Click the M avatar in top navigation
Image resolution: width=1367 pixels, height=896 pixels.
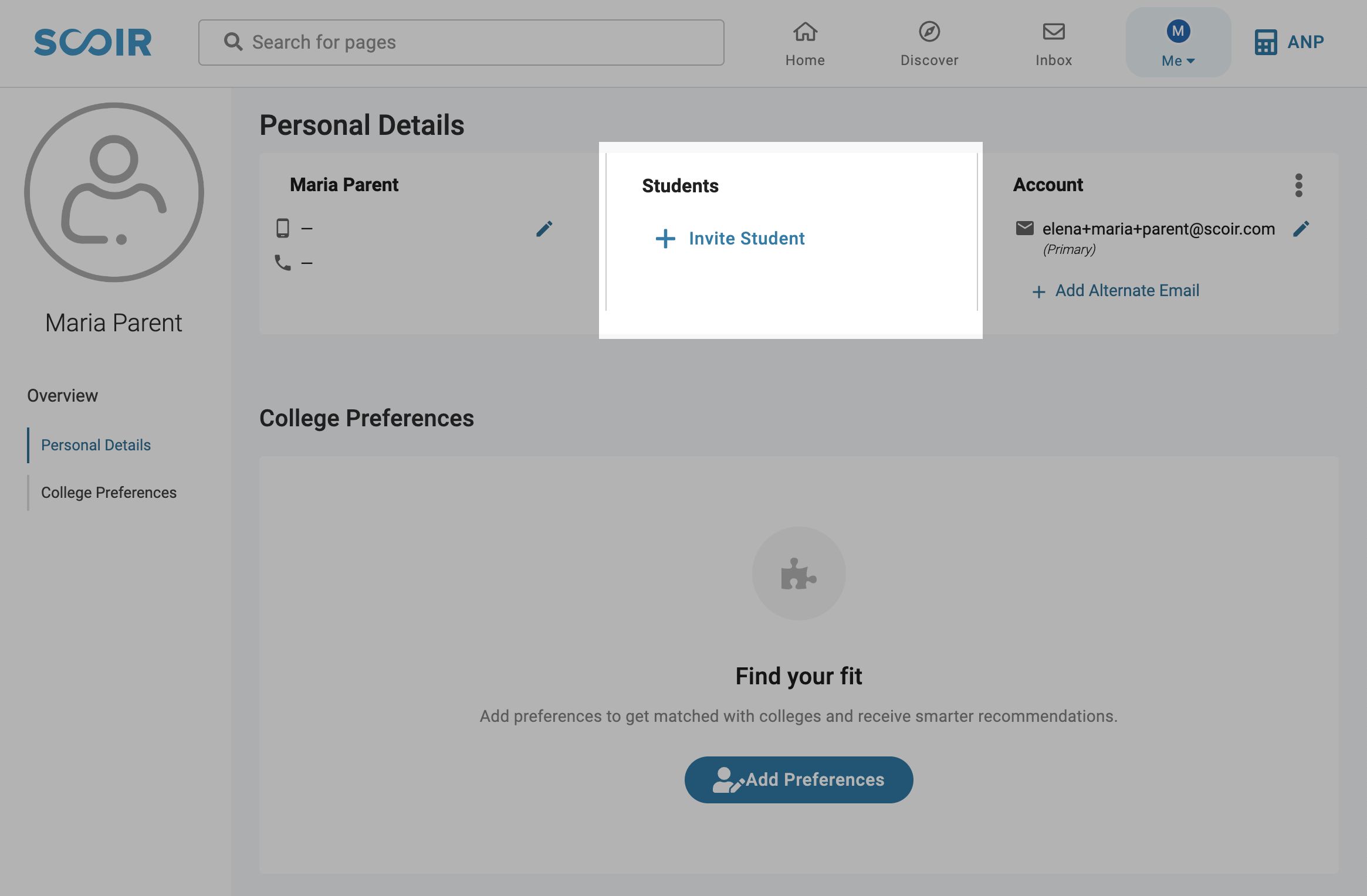point(1178,31)
